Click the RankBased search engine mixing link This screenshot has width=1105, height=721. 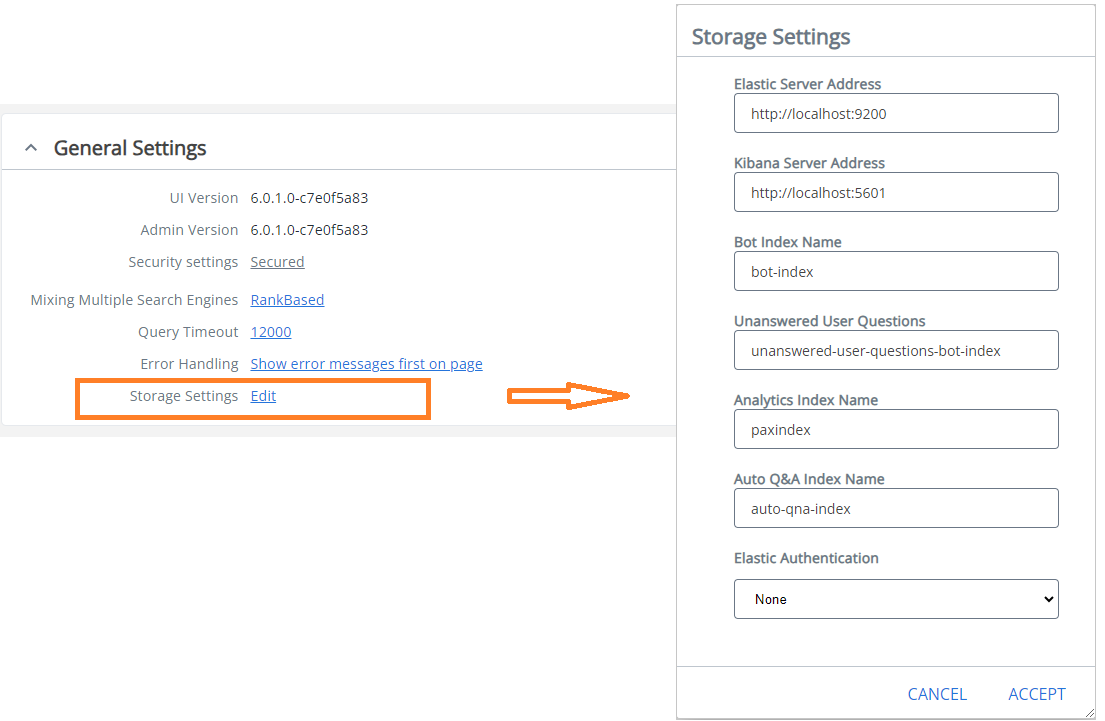point(287,300)
